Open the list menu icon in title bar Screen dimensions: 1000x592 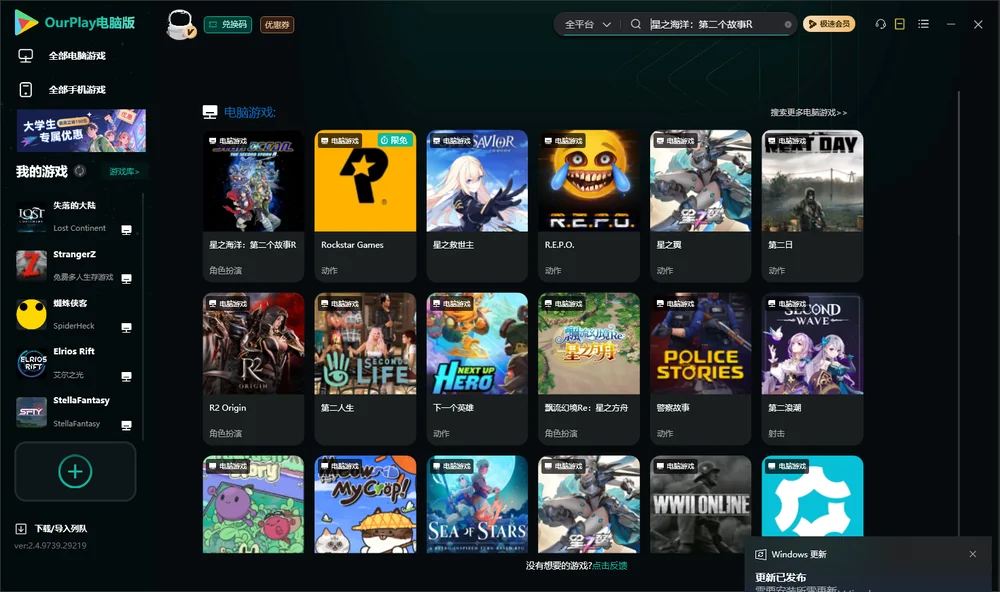point(923,24)
